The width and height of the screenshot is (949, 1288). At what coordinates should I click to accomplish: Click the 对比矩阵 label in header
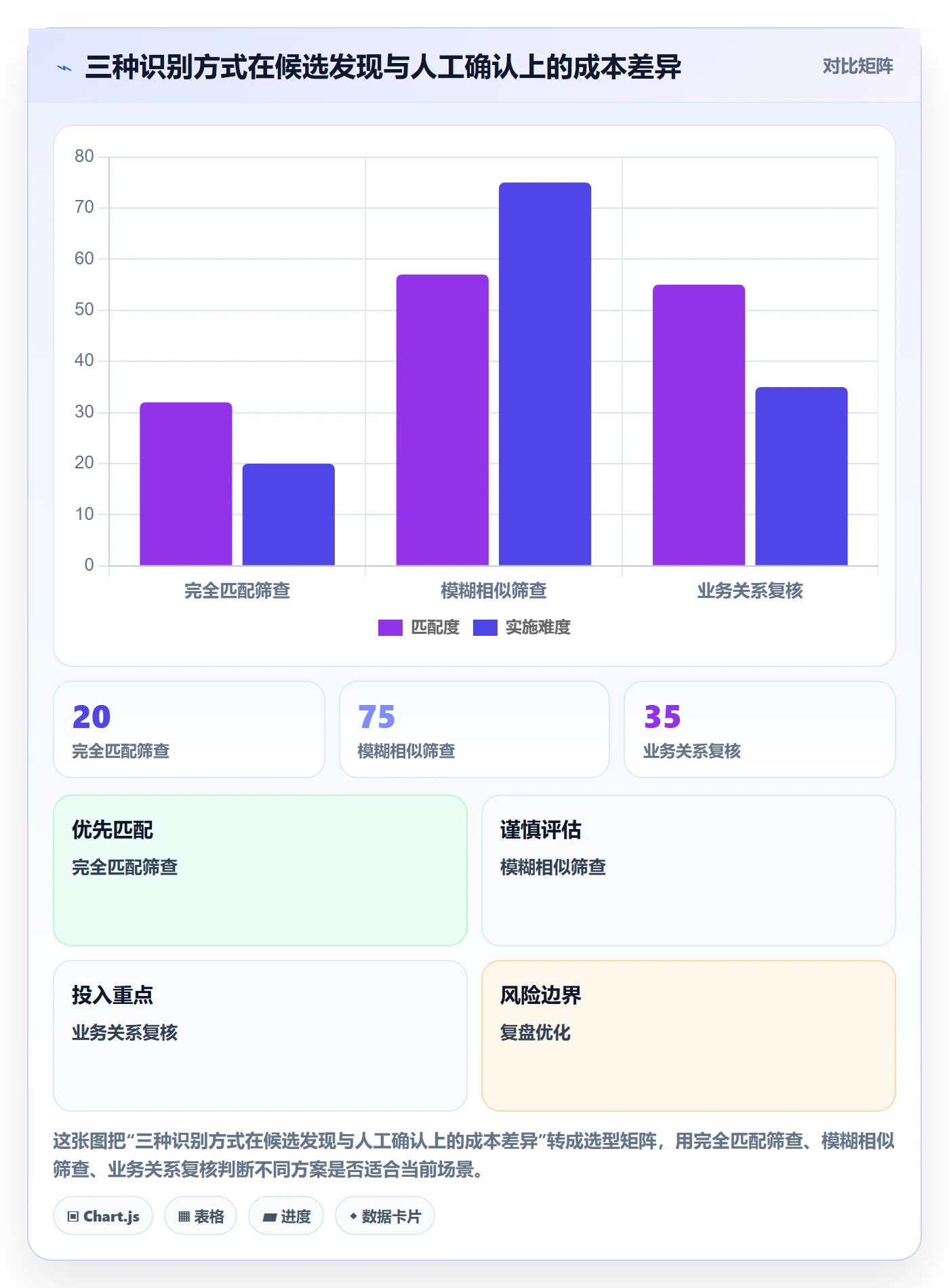(857, 66)
